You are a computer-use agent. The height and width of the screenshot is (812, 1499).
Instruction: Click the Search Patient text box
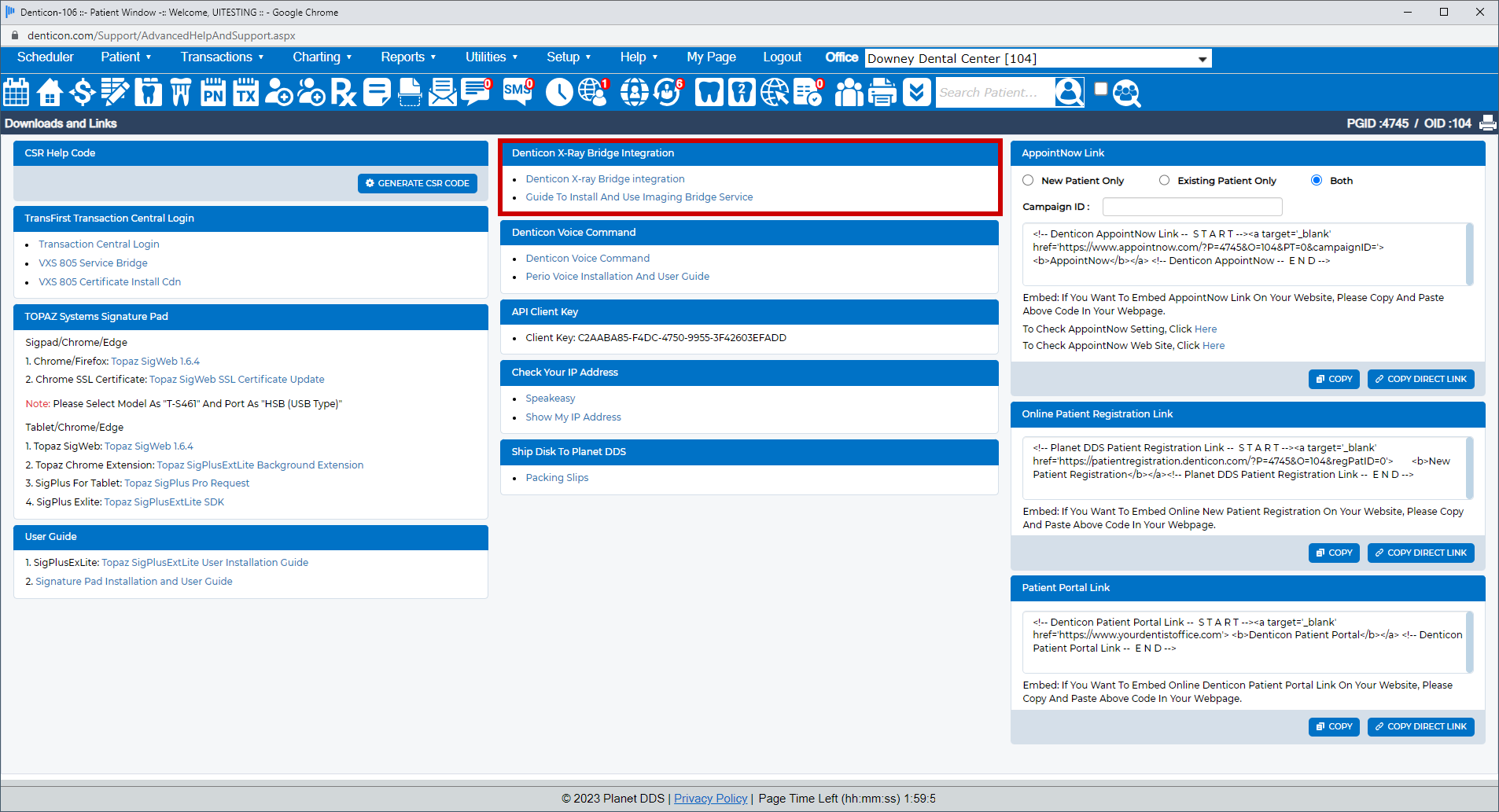[995, 92]
